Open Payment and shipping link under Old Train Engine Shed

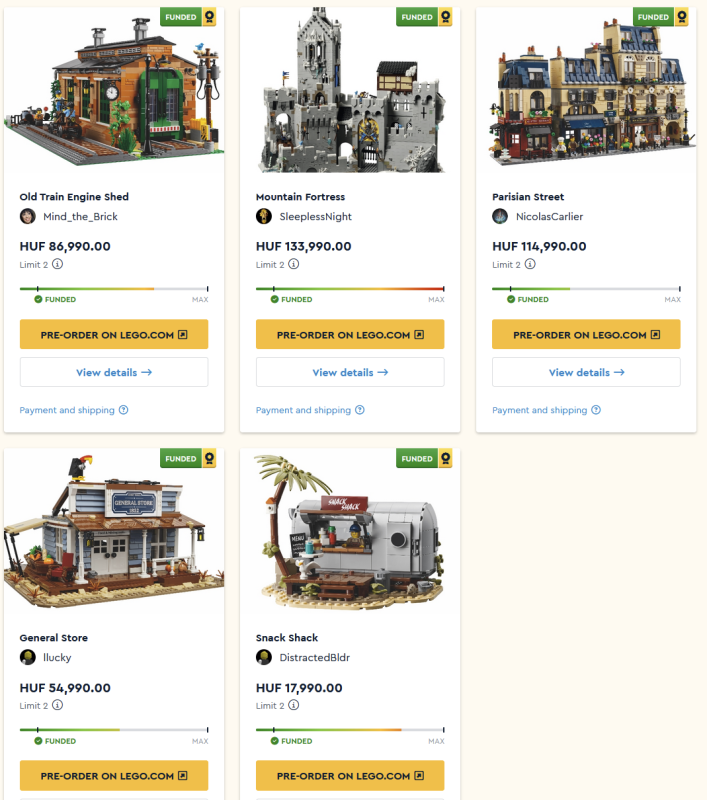pyautogui.click(x=74, y=410)
